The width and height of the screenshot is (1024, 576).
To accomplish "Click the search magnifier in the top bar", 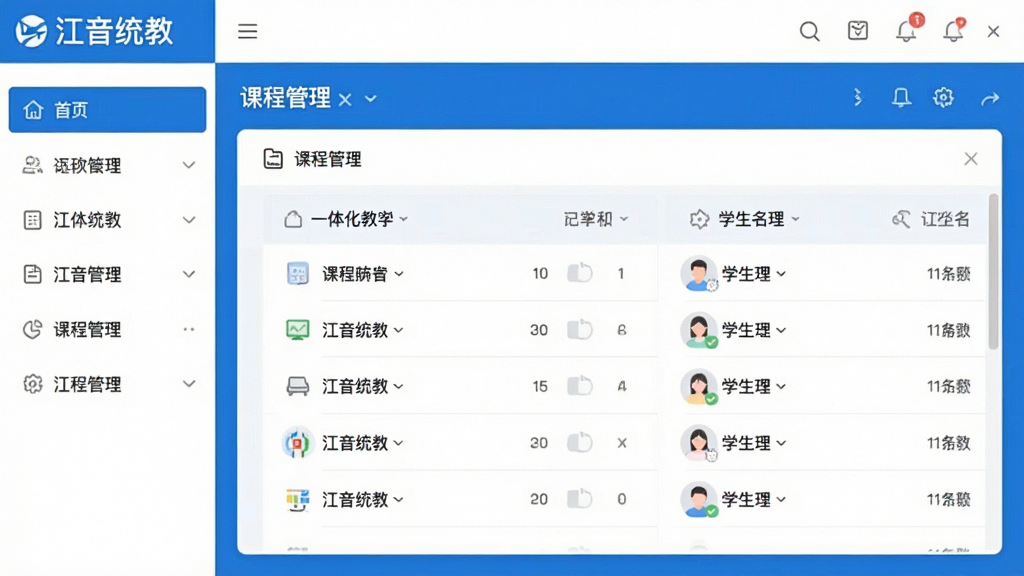I will pos(810,31).
